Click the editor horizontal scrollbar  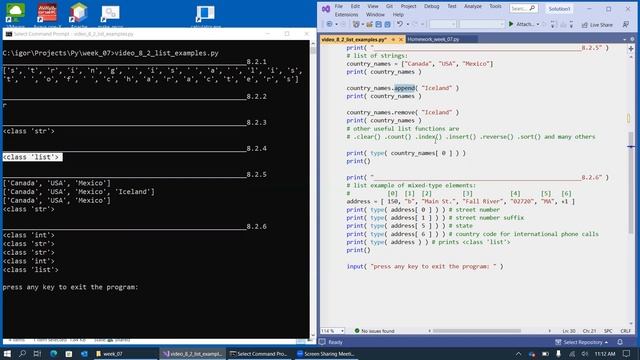tap(477, 331)
